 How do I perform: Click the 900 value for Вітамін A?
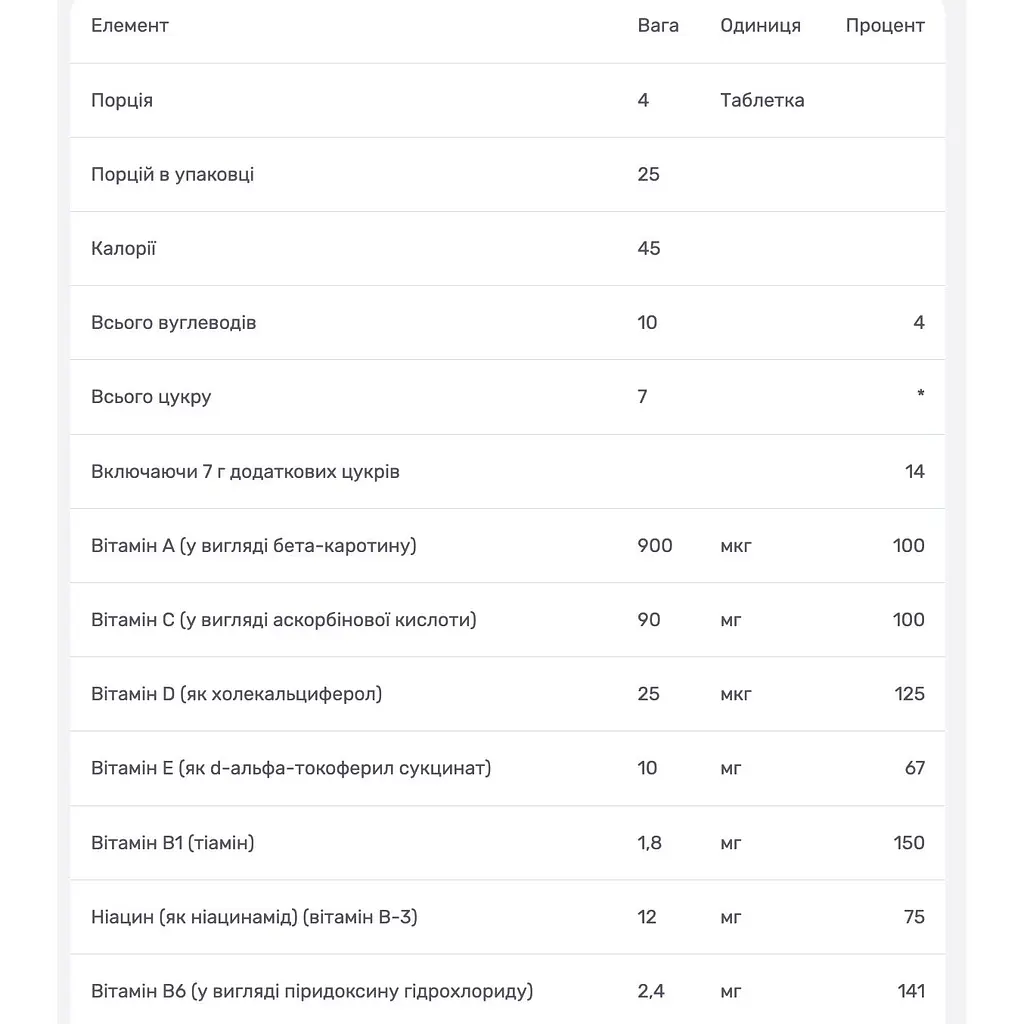[x=654, y=546]
